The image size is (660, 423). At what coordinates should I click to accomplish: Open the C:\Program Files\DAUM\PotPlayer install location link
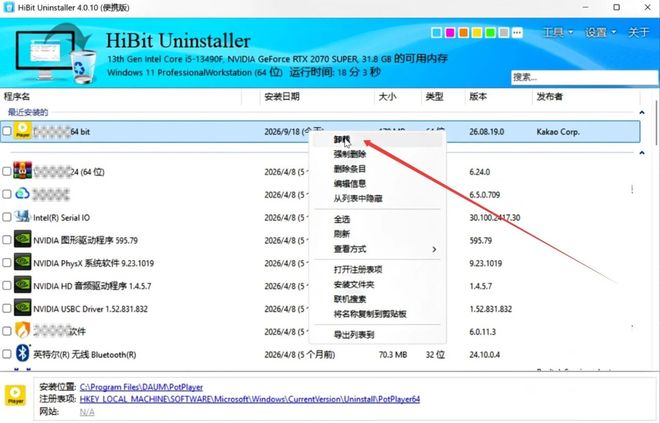point(141,387)
